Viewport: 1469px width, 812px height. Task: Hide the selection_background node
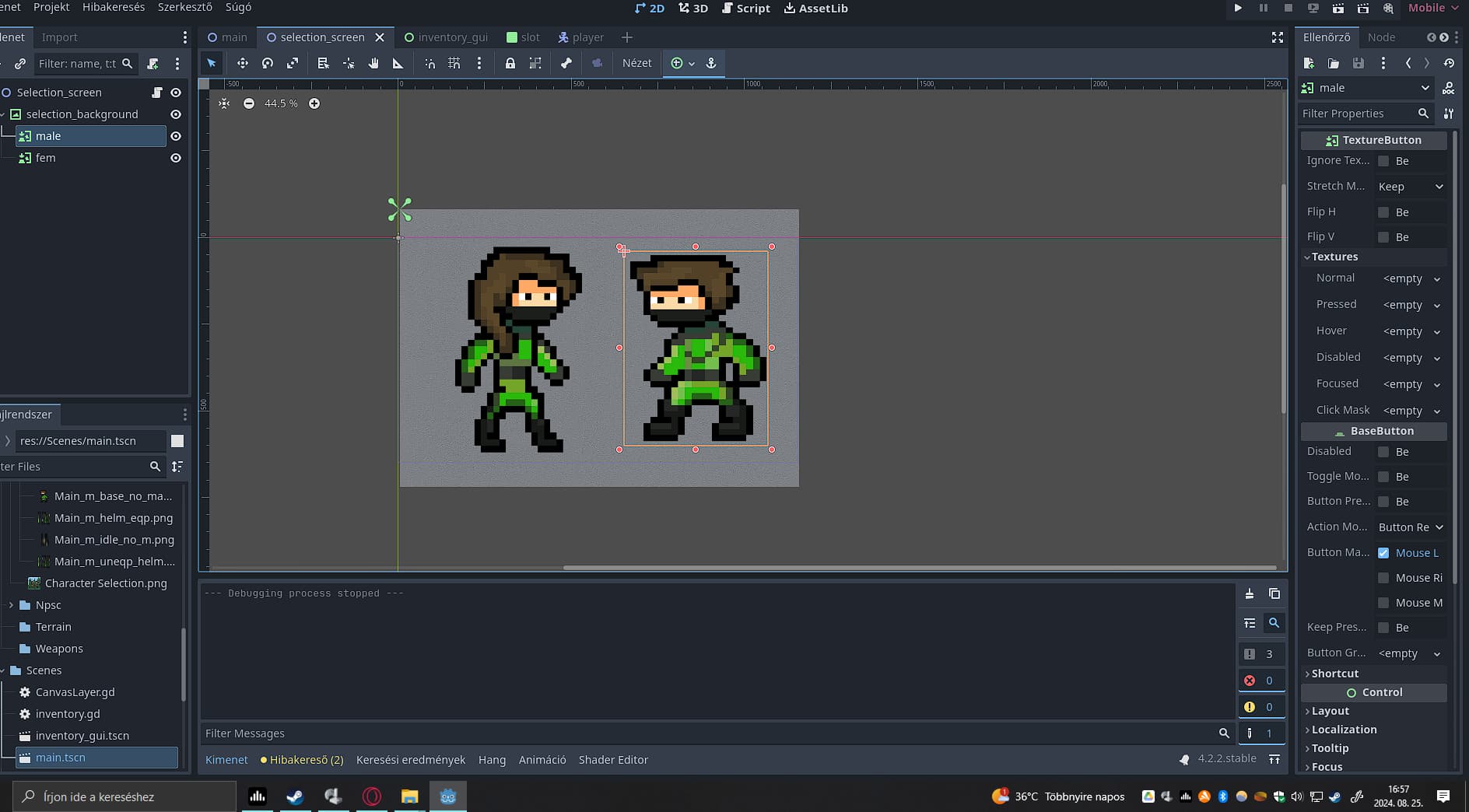point(176,114)
